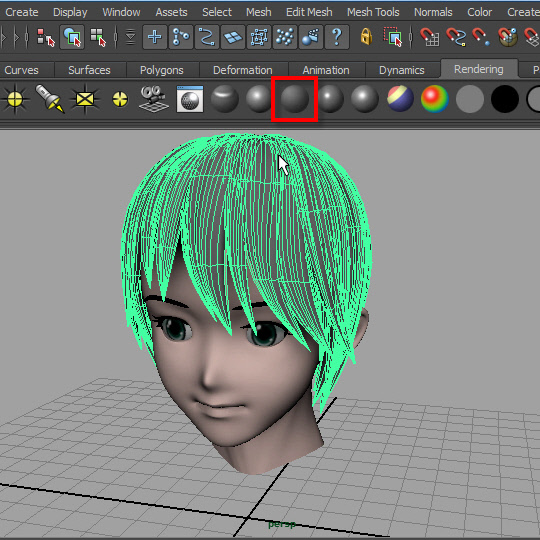Image resolution: width=540 pixels, height=540 pixels.
Task: Lock current selection padlock icon
Action: point(366,37)
